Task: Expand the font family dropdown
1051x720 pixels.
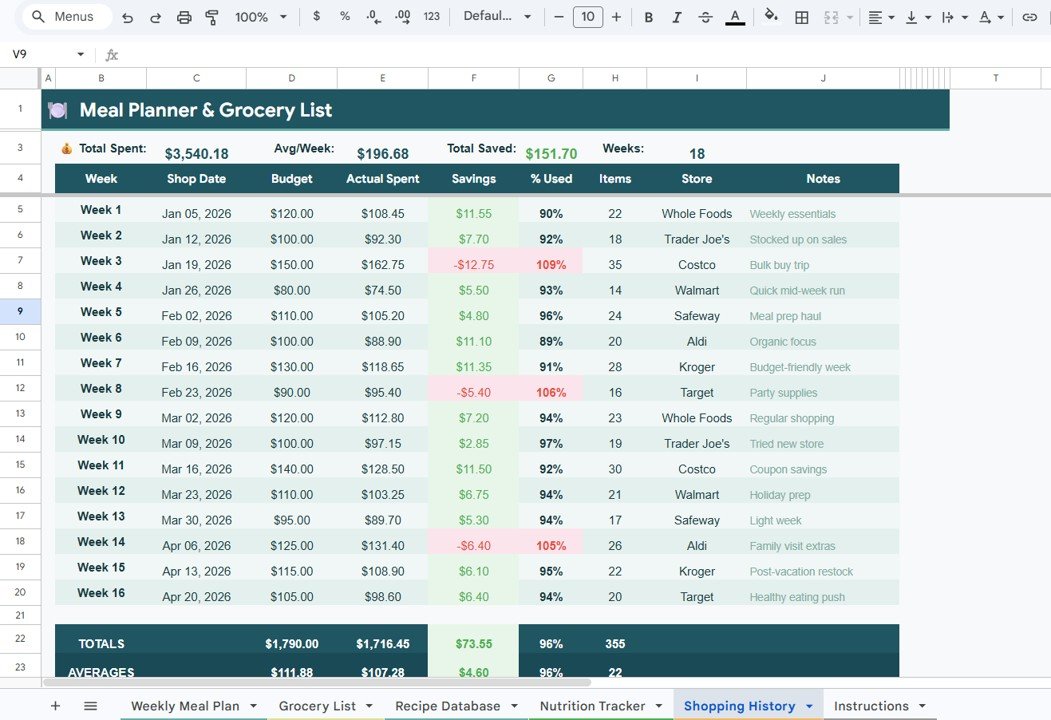Action: (499, 17)
